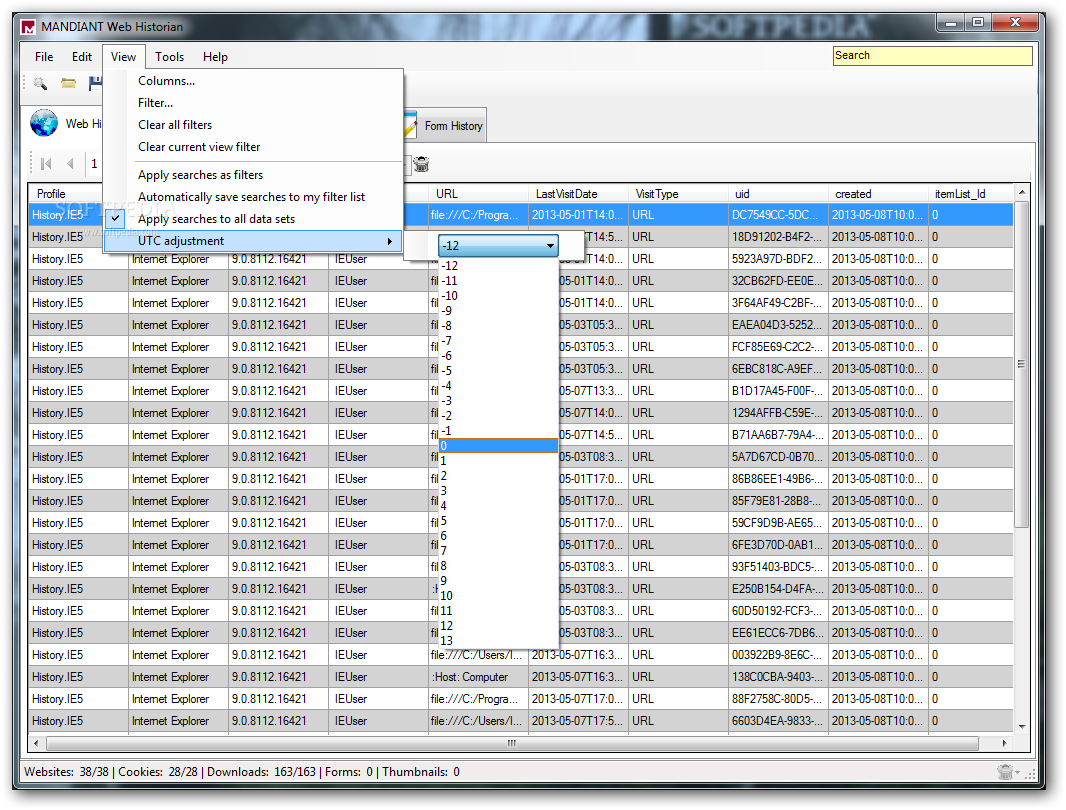This screenshot has height=810, width=1066.
Task: Click the save floppy disk icon
Action: click(95, 84)
